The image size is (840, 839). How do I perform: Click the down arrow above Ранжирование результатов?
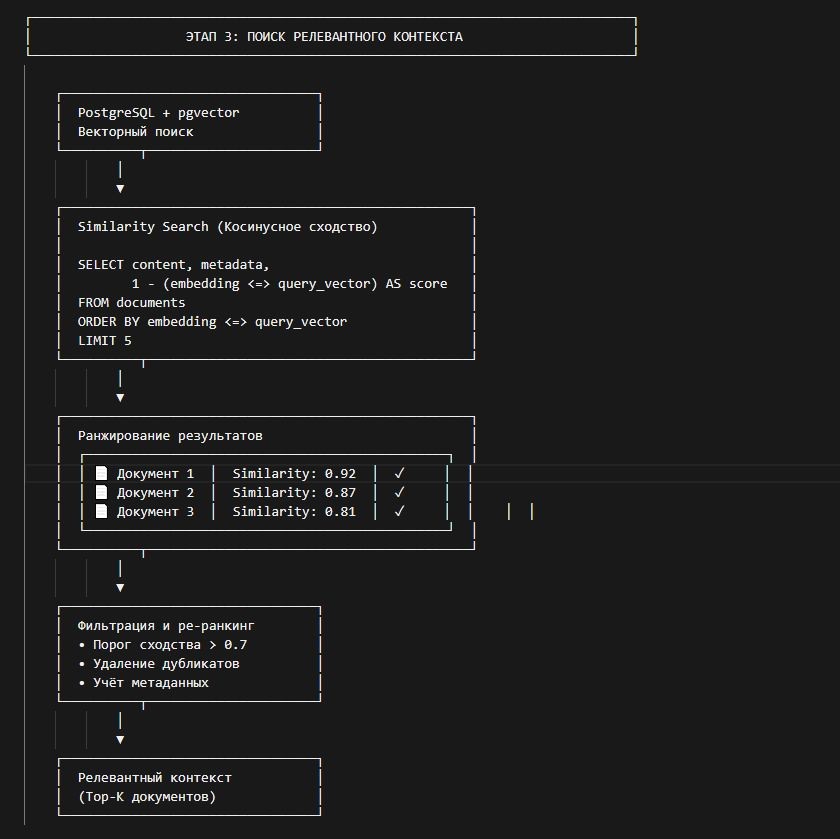(x=120, y=397)
